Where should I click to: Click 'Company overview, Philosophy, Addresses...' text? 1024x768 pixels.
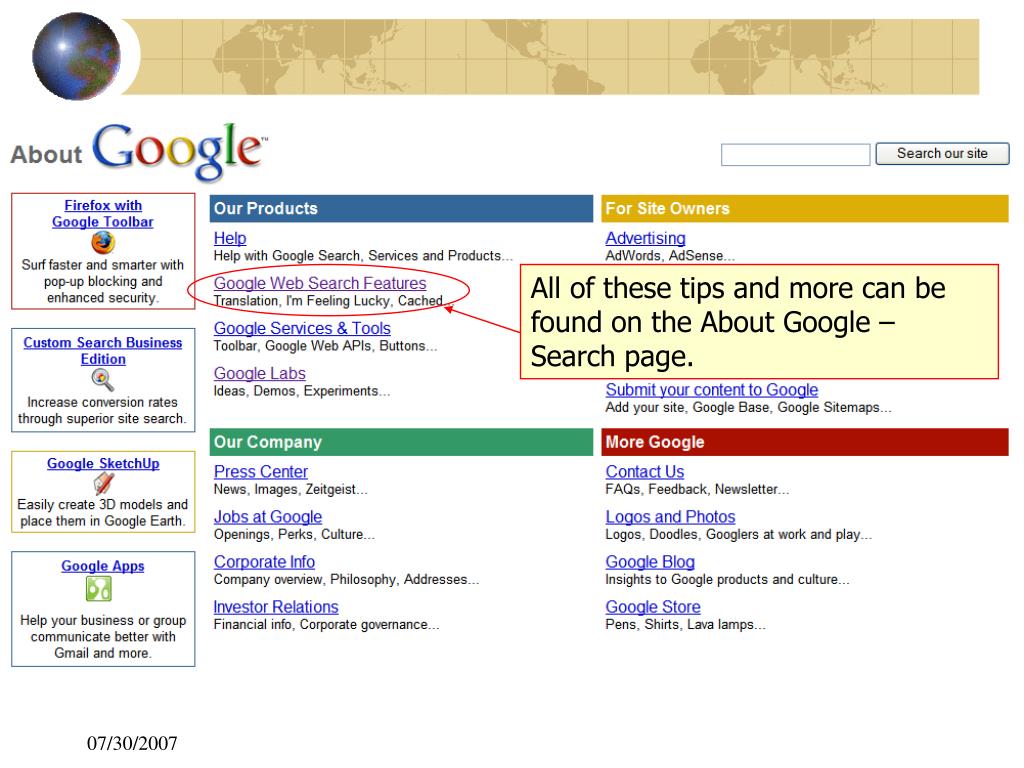346,579
